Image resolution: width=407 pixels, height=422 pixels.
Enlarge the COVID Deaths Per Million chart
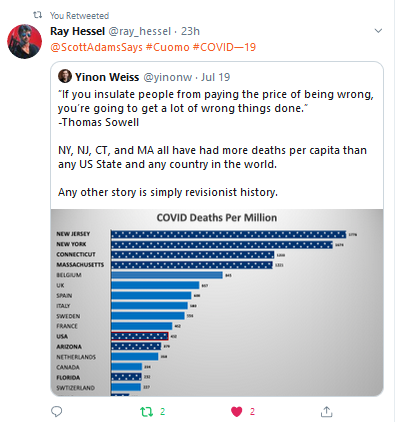point(217,303)
